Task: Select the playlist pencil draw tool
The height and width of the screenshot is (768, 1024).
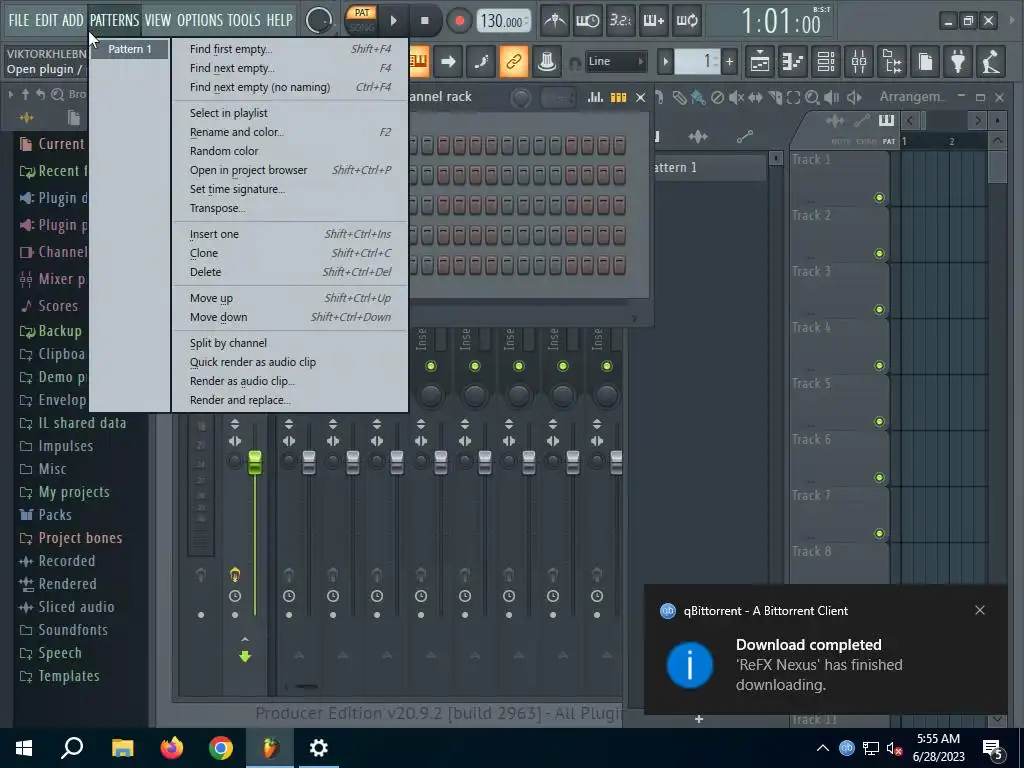Action: point(679,98)
